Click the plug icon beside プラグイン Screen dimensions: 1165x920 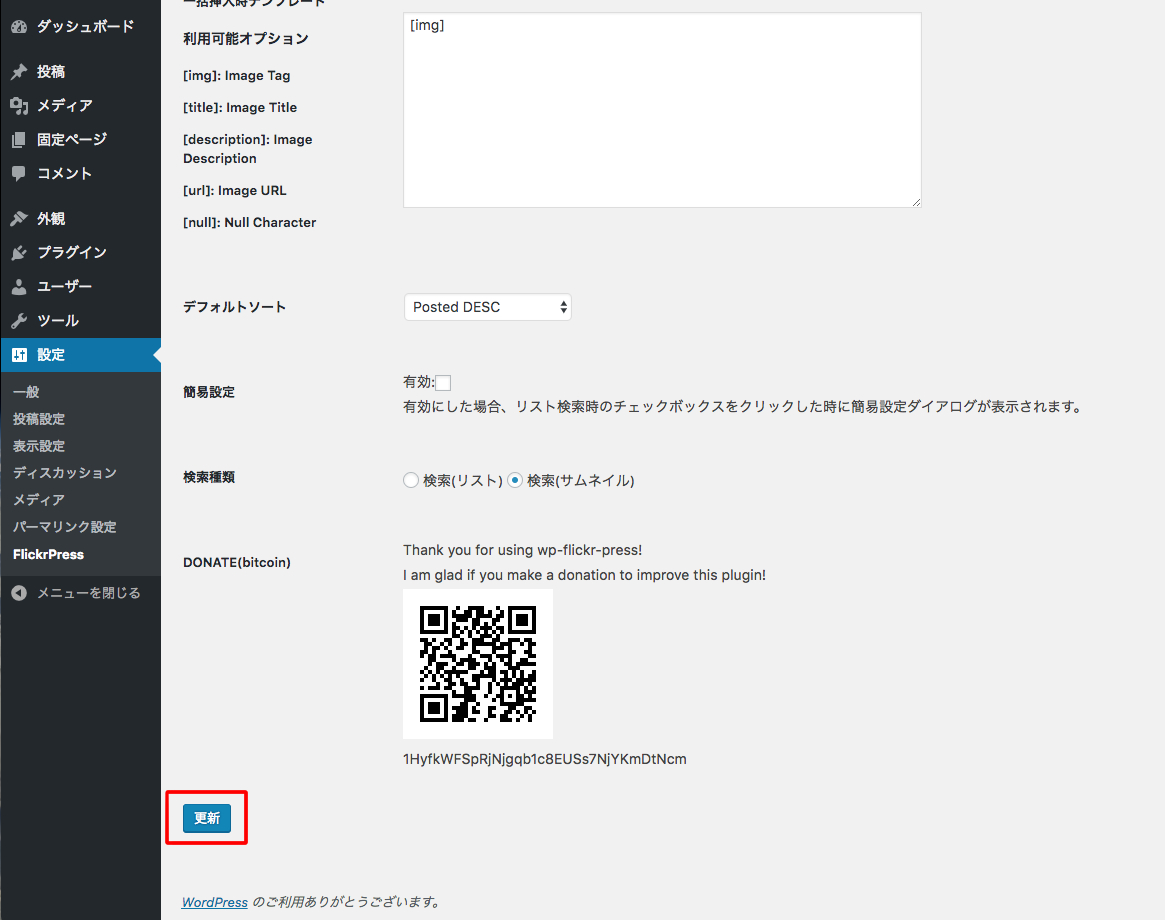pyautogui.click(x=19, y=253)
